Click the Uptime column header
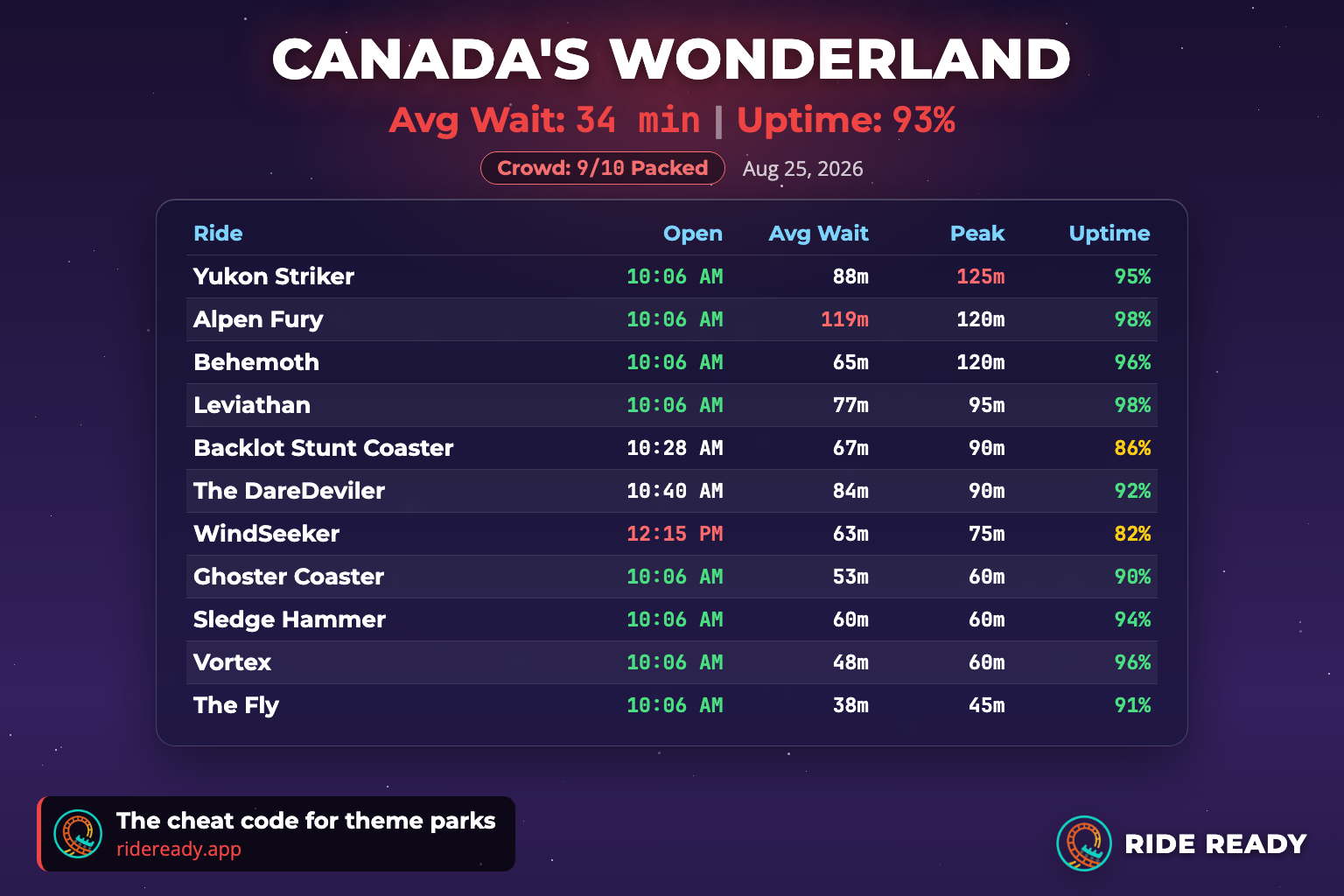Screen dimensions: 1344x896 tap(1109, 234)
